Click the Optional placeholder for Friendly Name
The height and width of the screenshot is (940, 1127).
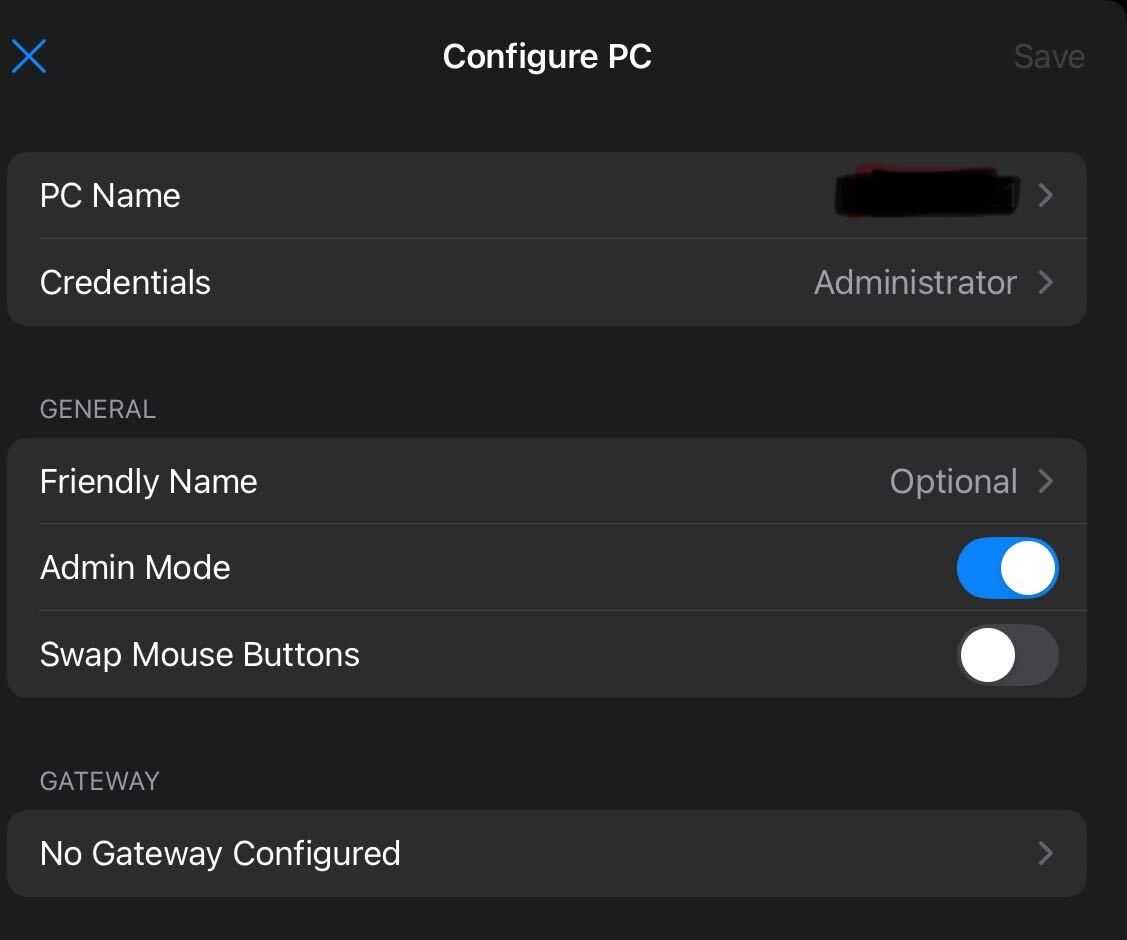[953, 481]
